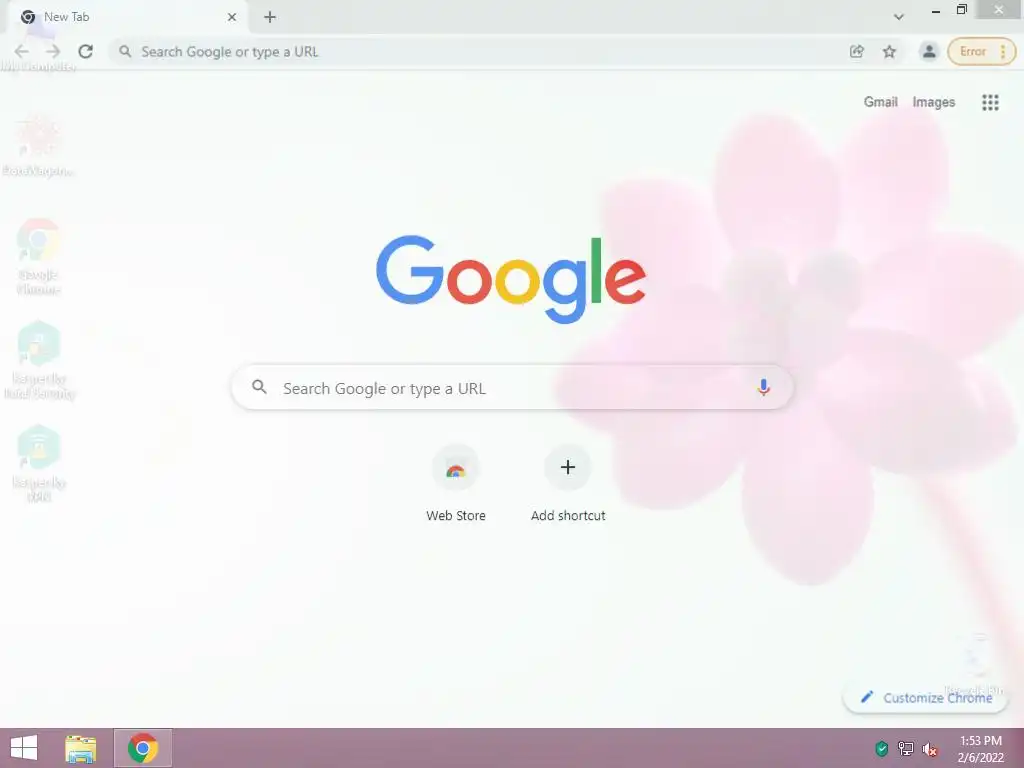The height and width of the screenshot is (768, 1024).
Task: Click the Google logo
Action: (511, 279)
